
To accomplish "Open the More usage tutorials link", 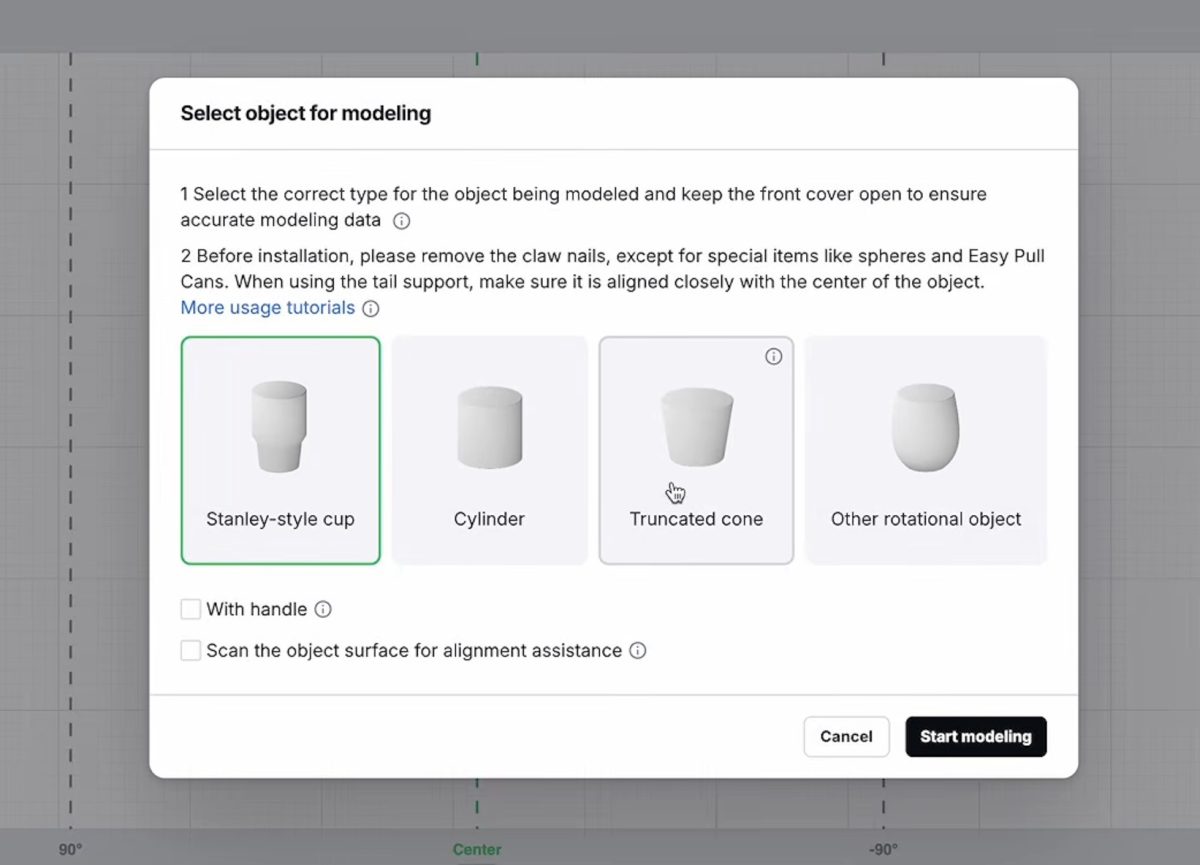I will point(268,308).
